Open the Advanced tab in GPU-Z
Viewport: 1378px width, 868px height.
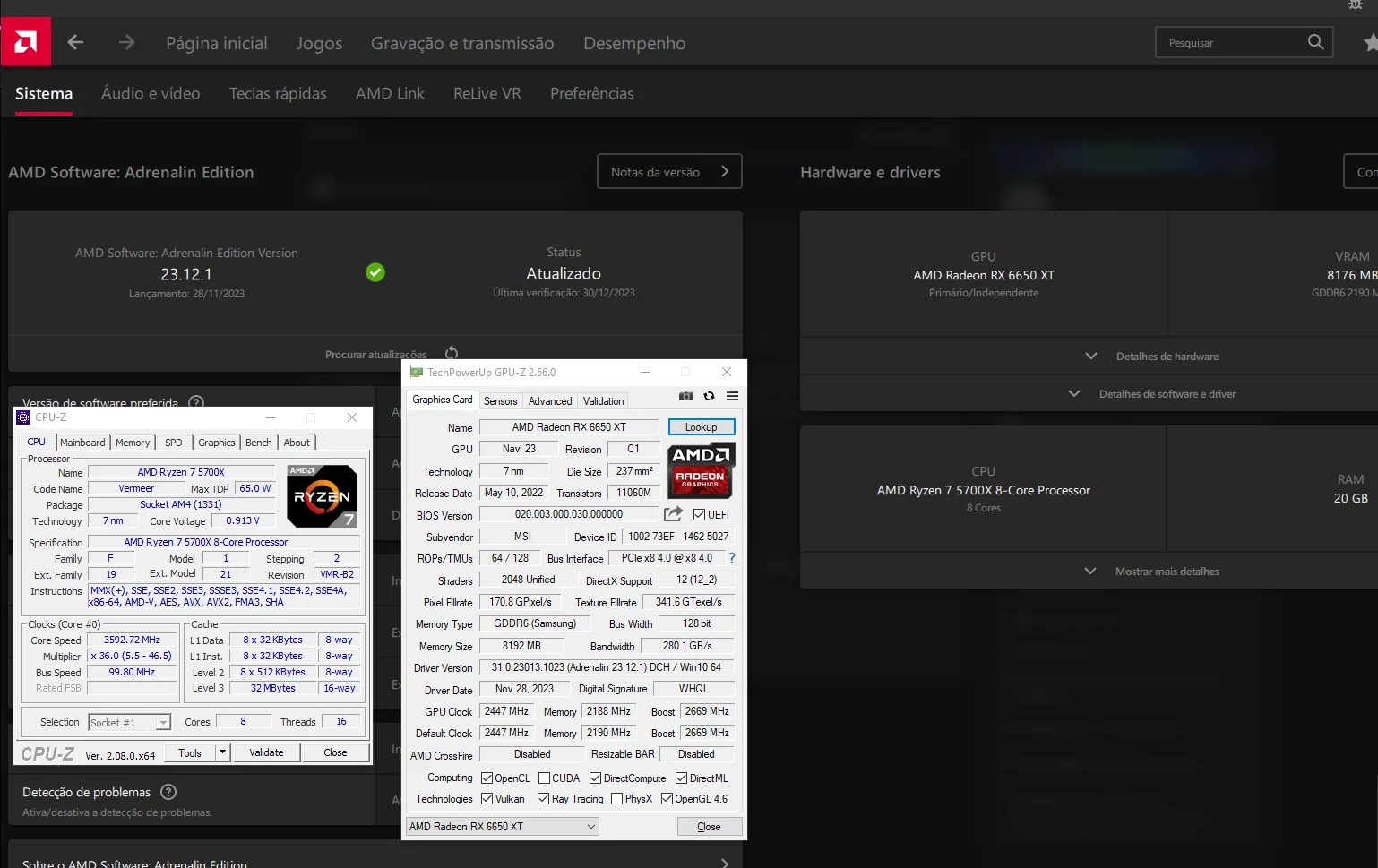pos(550,401)
